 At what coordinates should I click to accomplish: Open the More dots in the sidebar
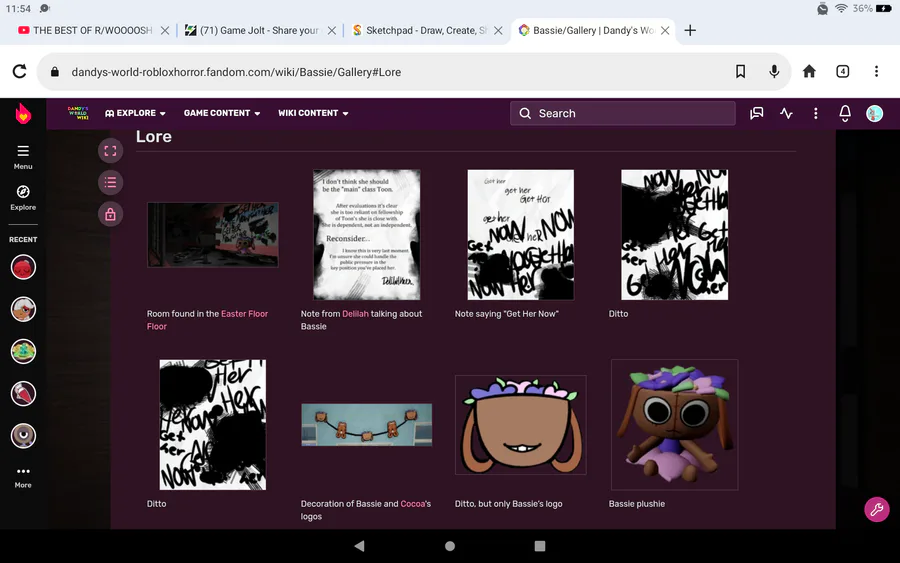(x=23, y=477)
